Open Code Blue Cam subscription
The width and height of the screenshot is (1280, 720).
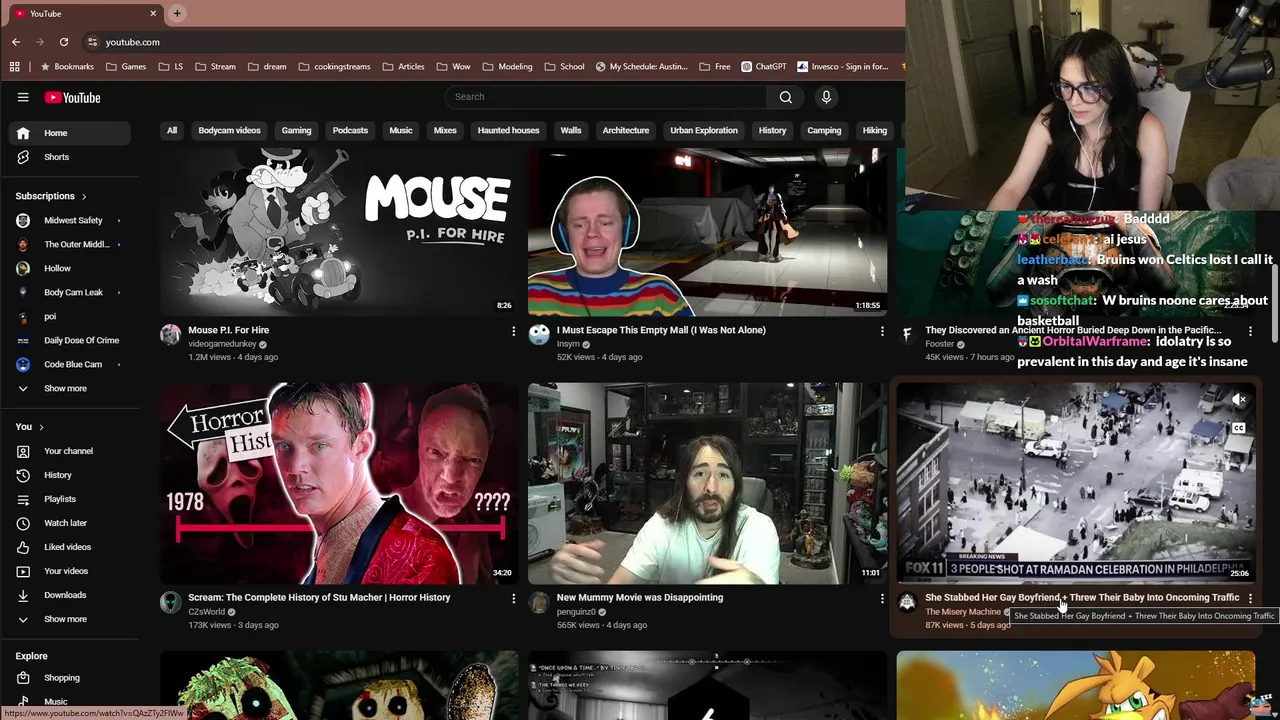pos(69,364)
